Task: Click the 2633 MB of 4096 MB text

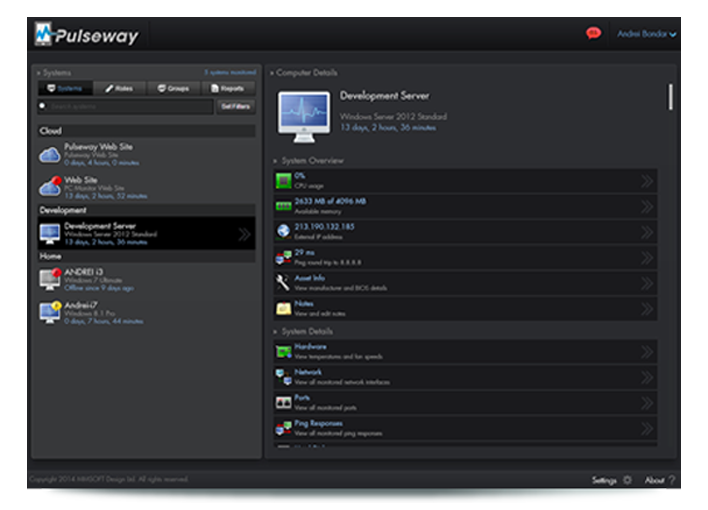Action: pos(330,201)
